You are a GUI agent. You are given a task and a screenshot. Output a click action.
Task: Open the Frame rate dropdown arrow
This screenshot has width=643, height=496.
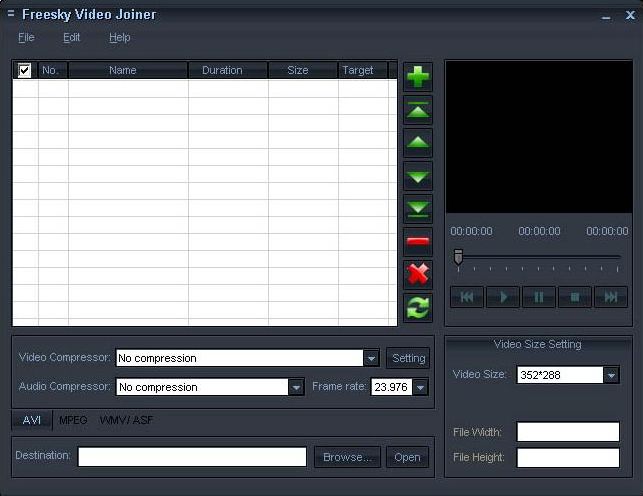(x=420, y=387)
